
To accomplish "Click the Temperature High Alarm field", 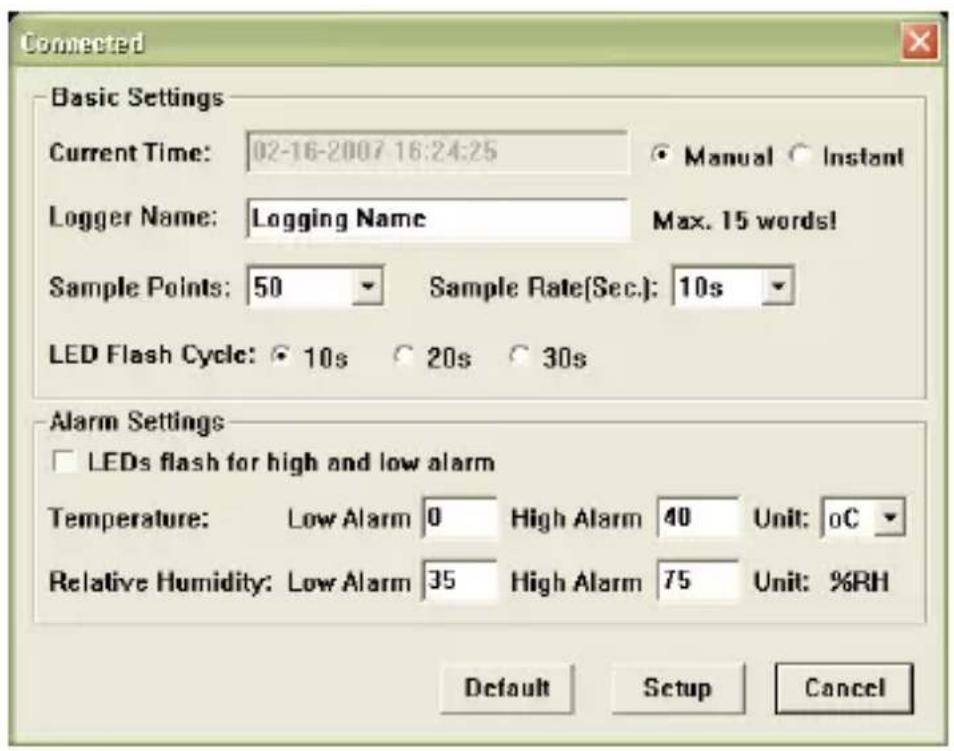I will 698,518.
